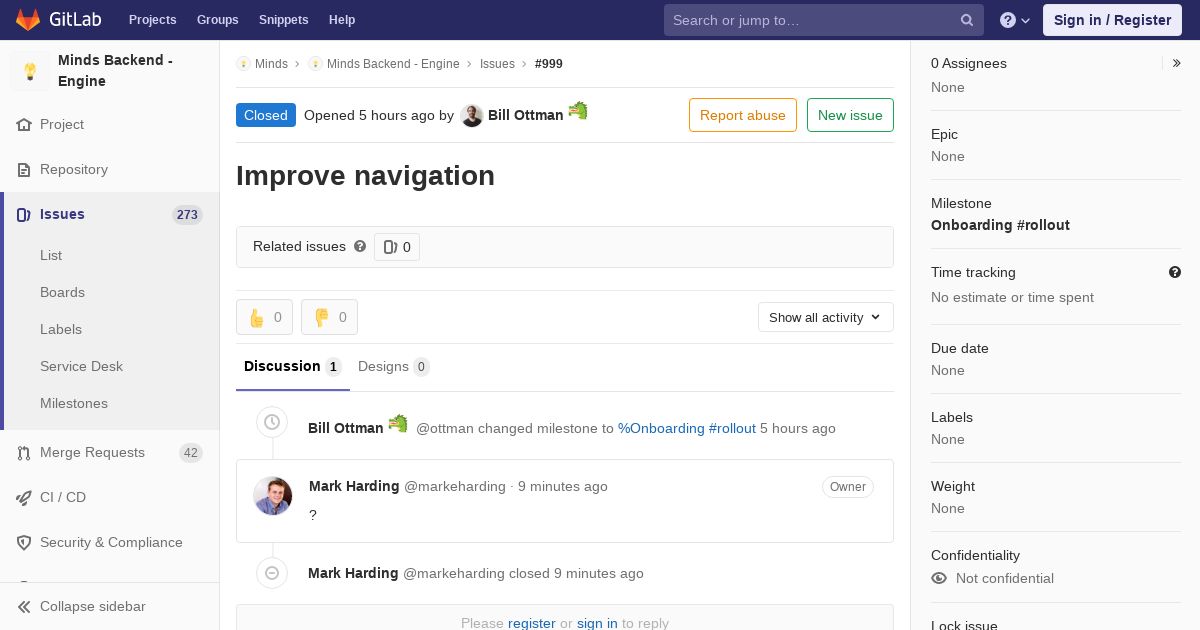Click the search magnifier icon
The height and width of the screenshot is (630, 1200).
pyautogui.click(x=967, y=20)
